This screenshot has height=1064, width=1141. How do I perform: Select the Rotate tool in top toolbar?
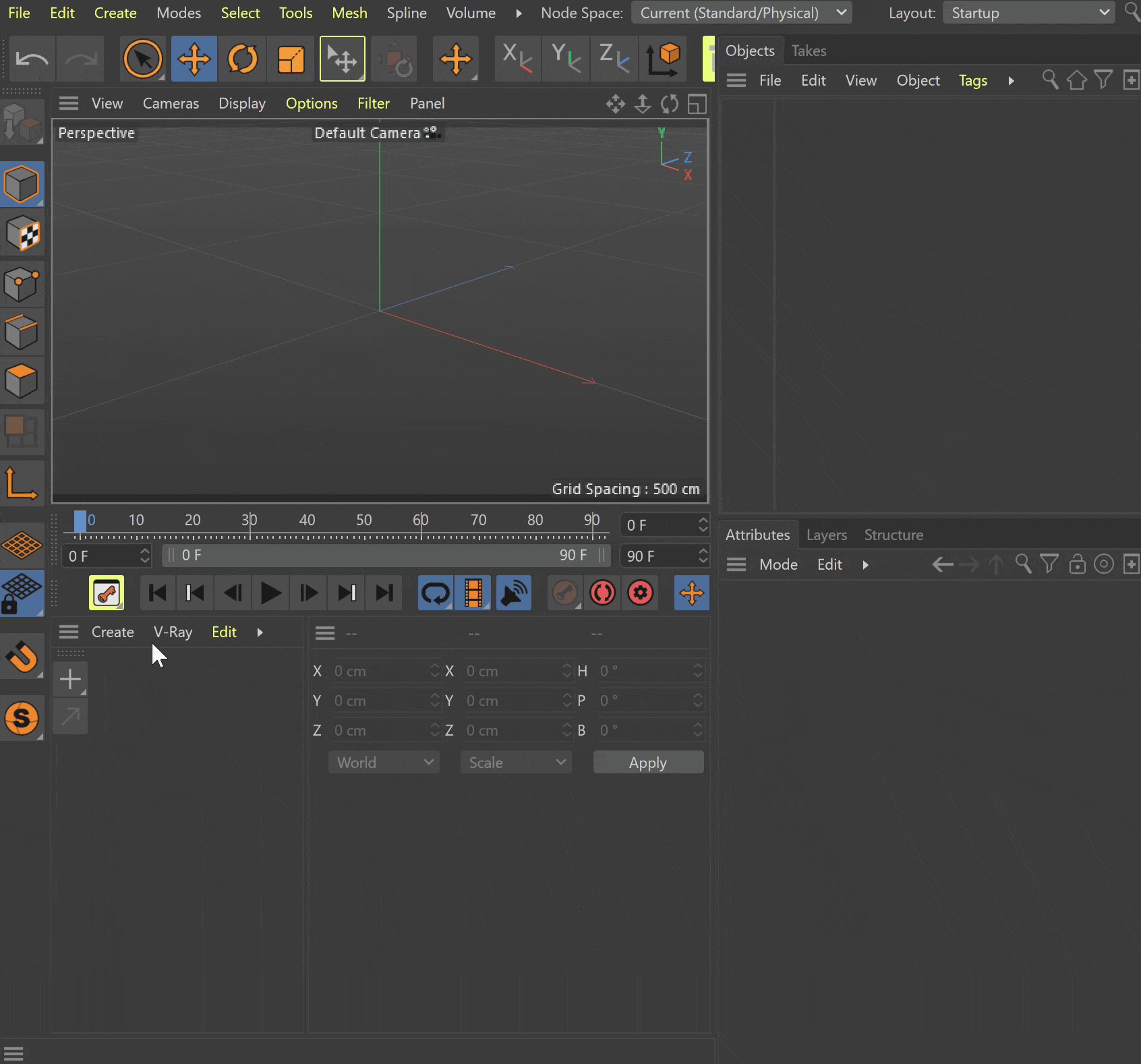click(243, 59)
